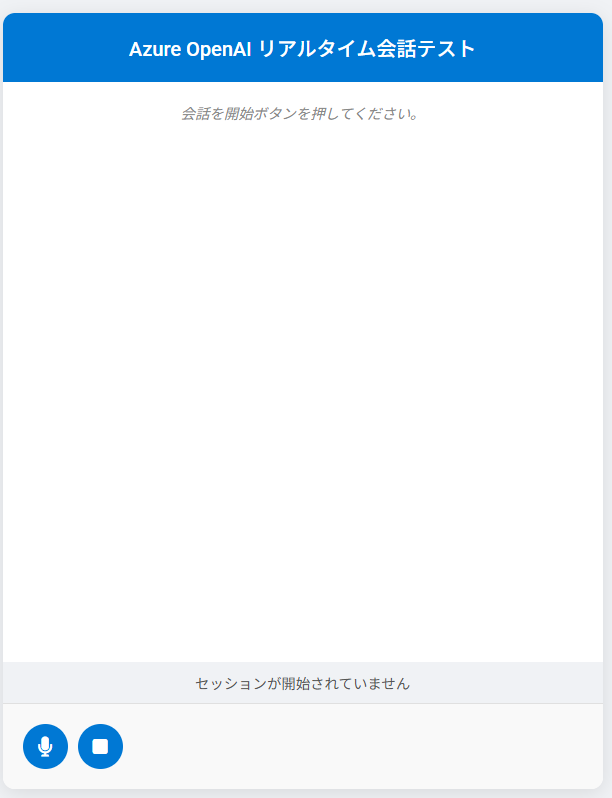Click the white square inside stop button
This screenshot has height=798, width=612.
[100, 747]
